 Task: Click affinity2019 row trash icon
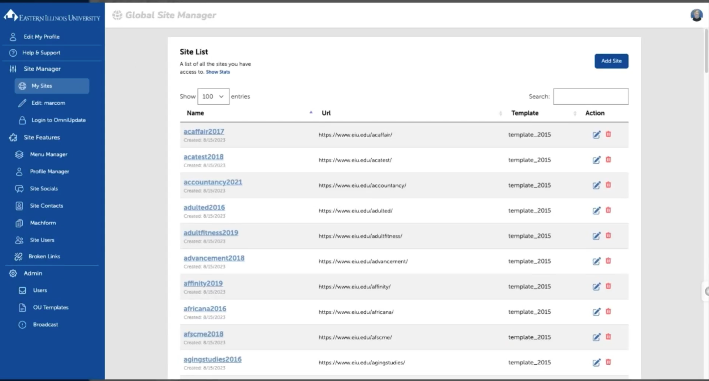[608, 286]
